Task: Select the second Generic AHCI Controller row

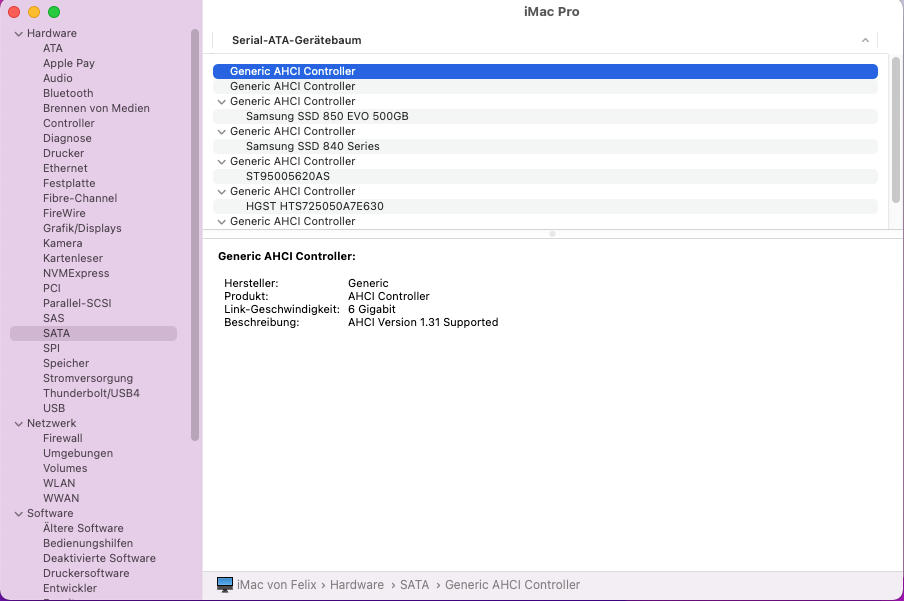Action: [545, 87]
